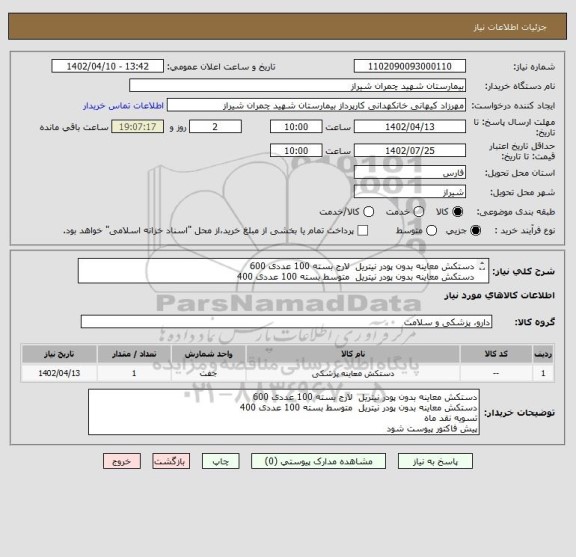Click the جزئیات اطلاعات نیاز page header
The height and width of the screenshot is (557, 576).
[510, 27]
